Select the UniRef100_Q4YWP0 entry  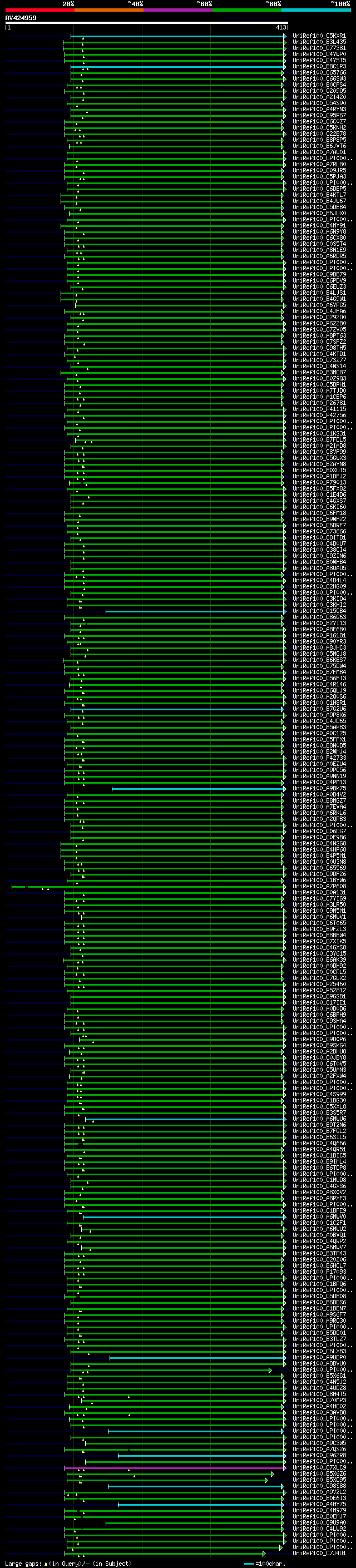(x=319, y=54)
